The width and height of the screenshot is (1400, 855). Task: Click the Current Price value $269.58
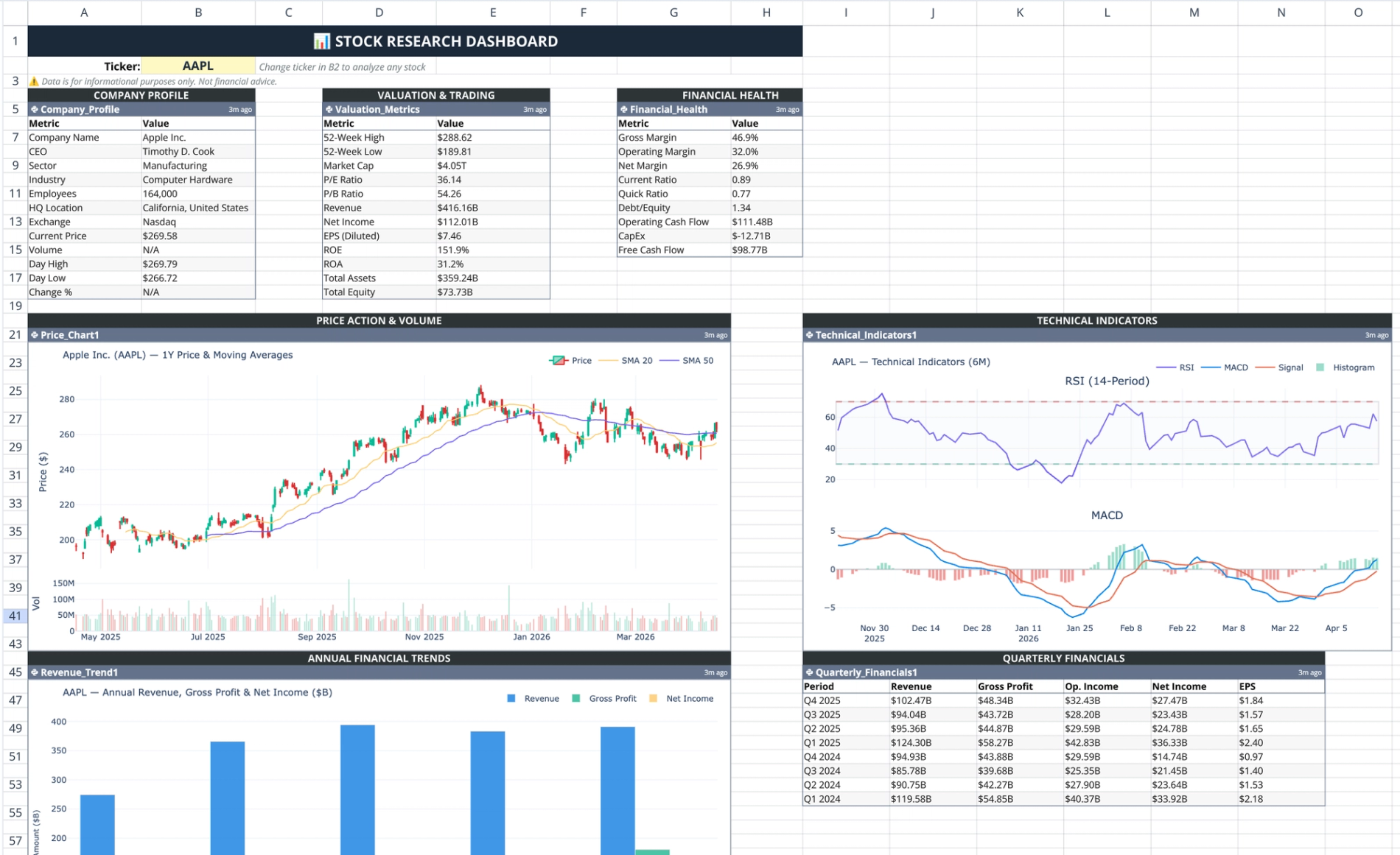point(198,236)
